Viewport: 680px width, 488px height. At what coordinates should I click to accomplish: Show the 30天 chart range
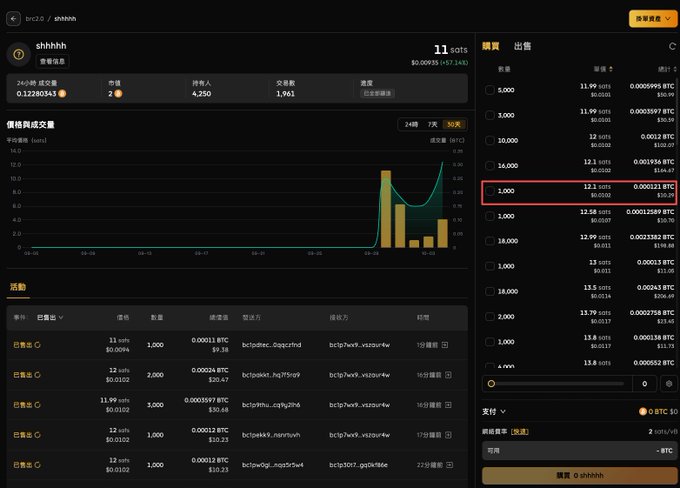(454, 124)
